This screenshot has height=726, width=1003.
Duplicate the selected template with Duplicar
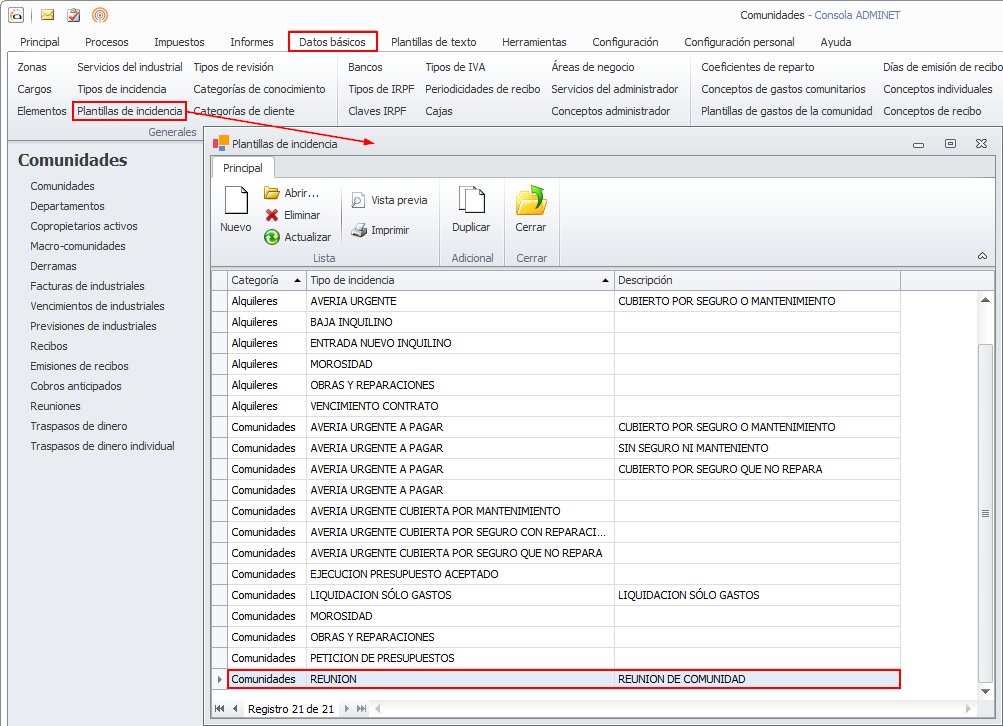470,201
